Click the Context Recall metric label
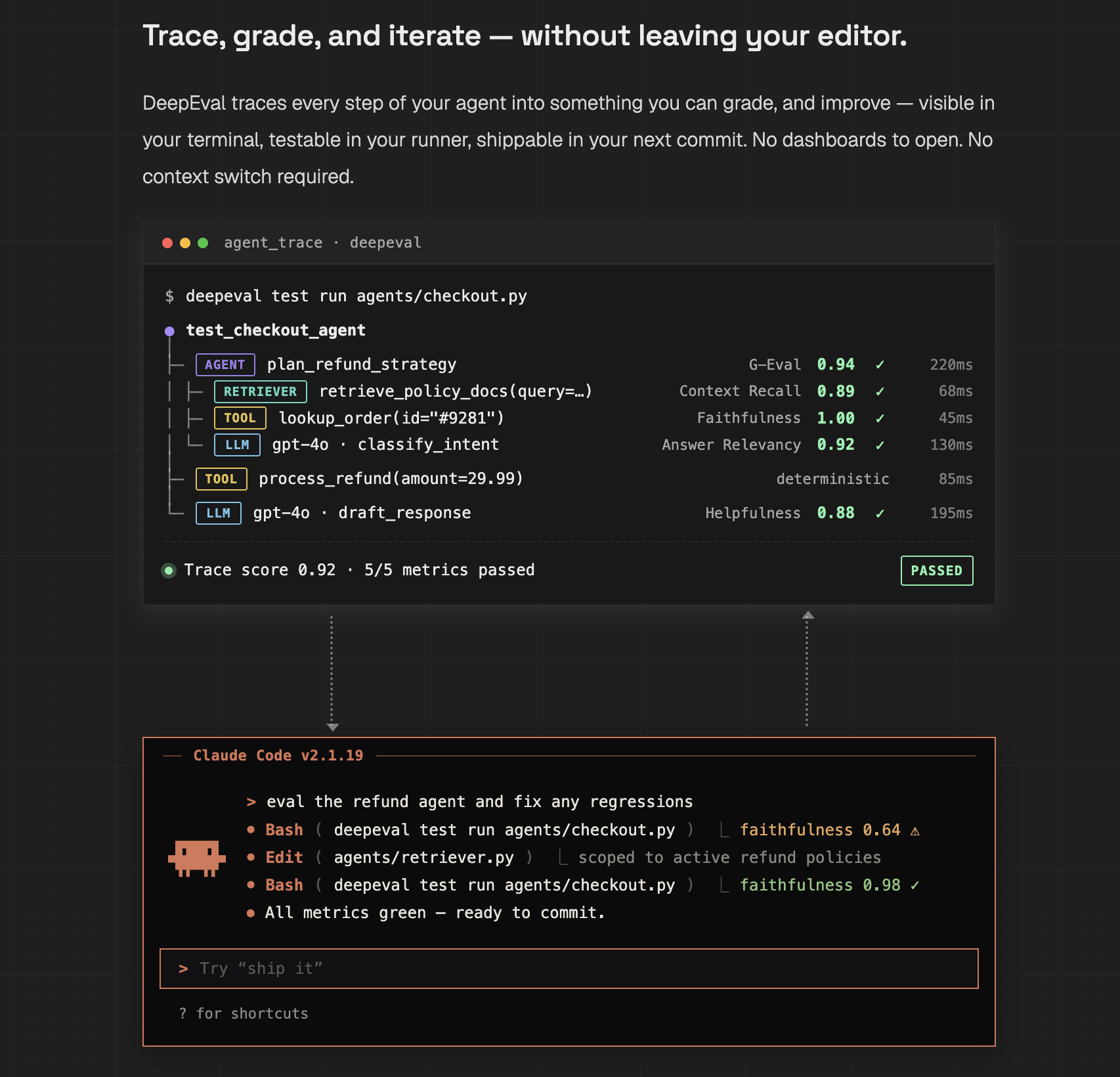 [x=740, y=391]
